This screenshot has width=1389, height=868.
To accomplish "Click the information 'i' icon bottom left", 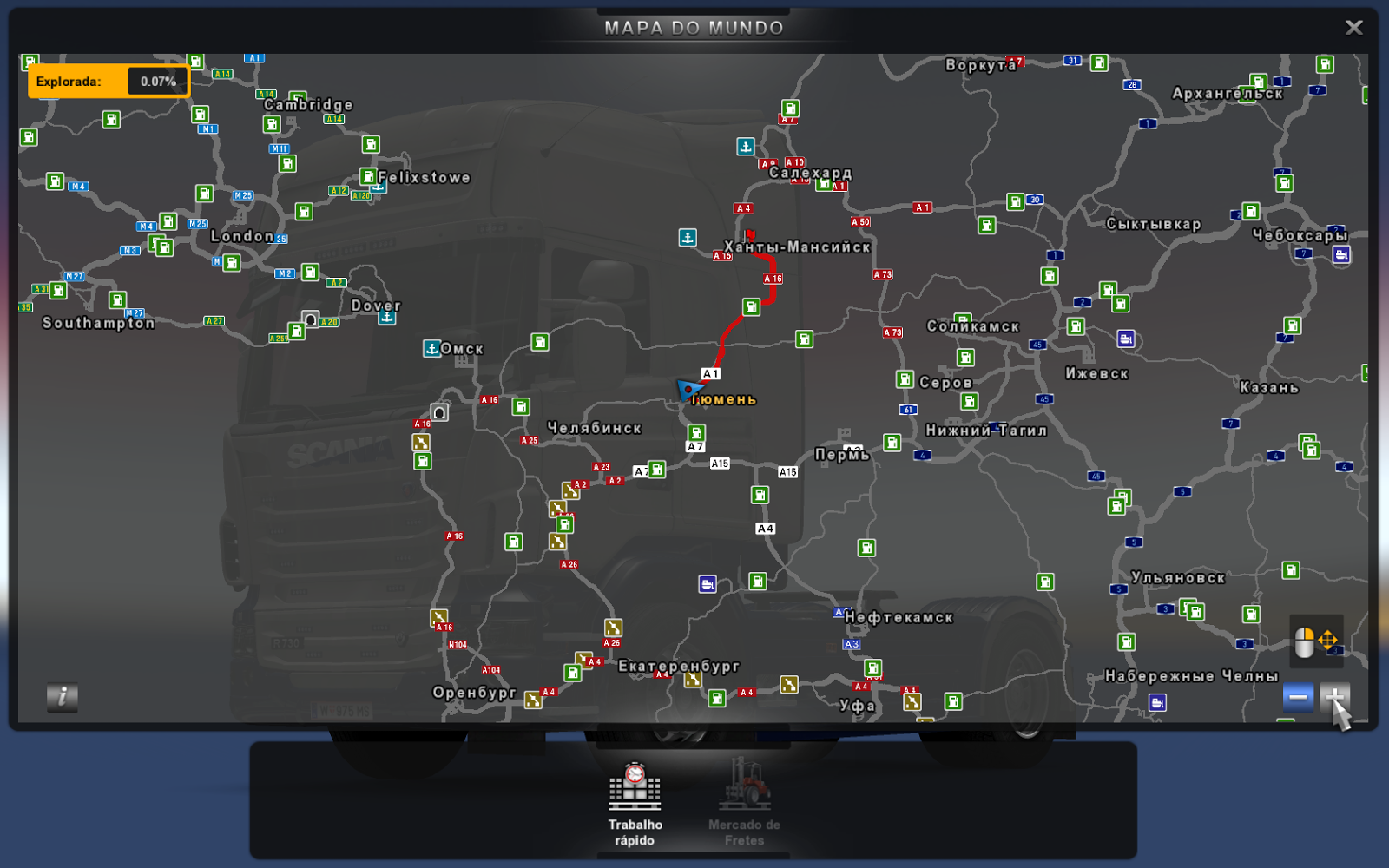I will (61, 699).
